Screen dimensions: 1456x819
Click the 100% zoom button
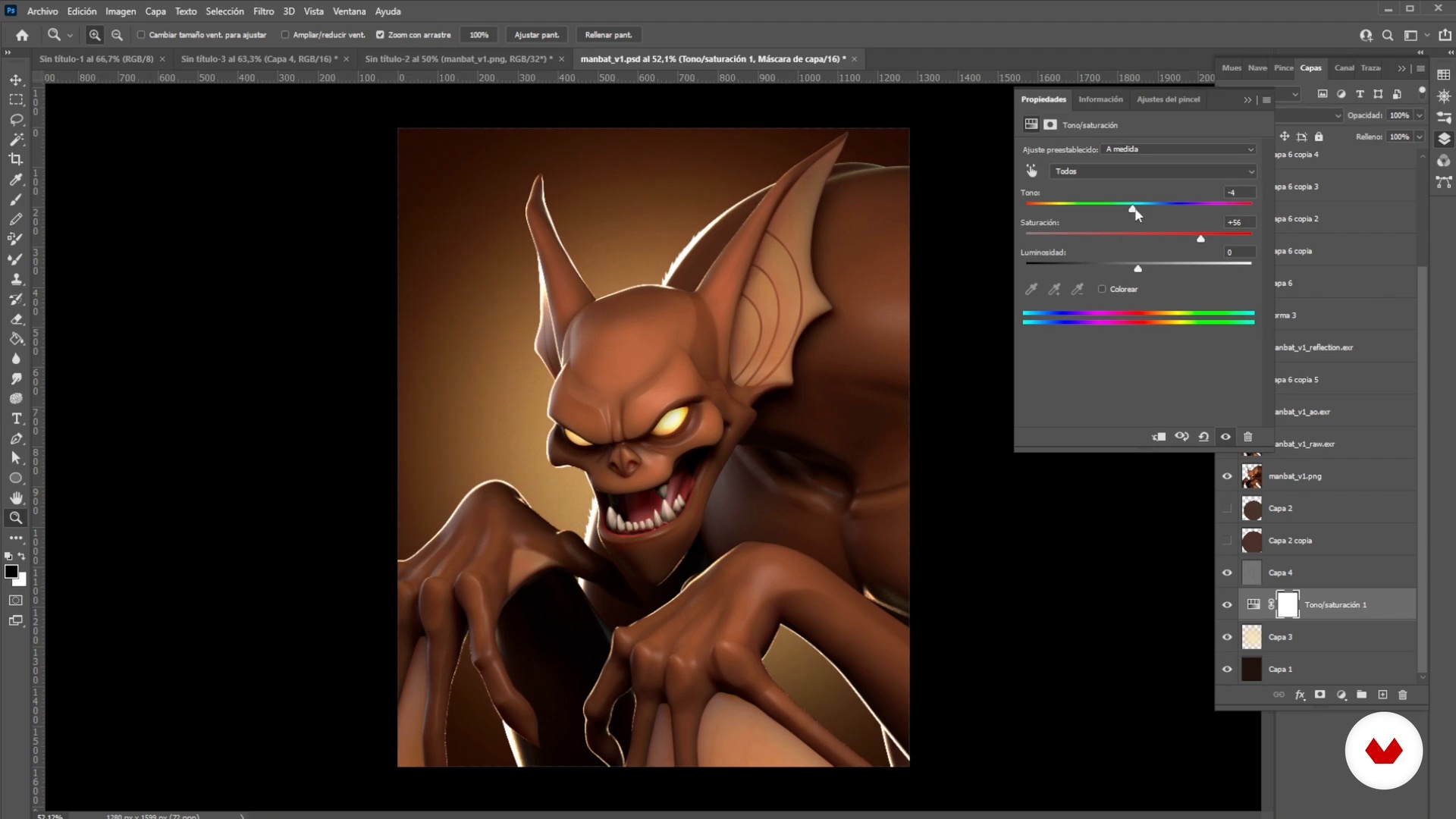click(x=479, y=35)
